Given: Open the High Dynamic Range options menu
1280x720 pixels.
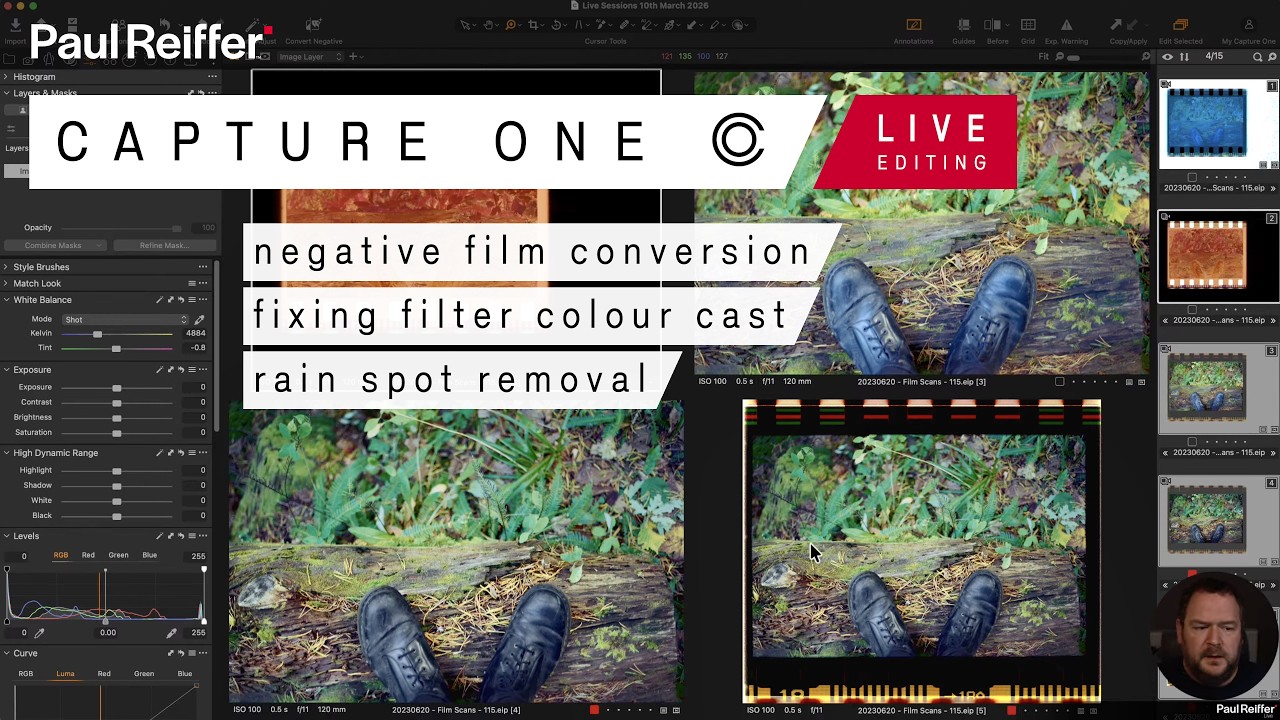Looking at the screenshot, I should pyautogui.click(x=203, y=453).
